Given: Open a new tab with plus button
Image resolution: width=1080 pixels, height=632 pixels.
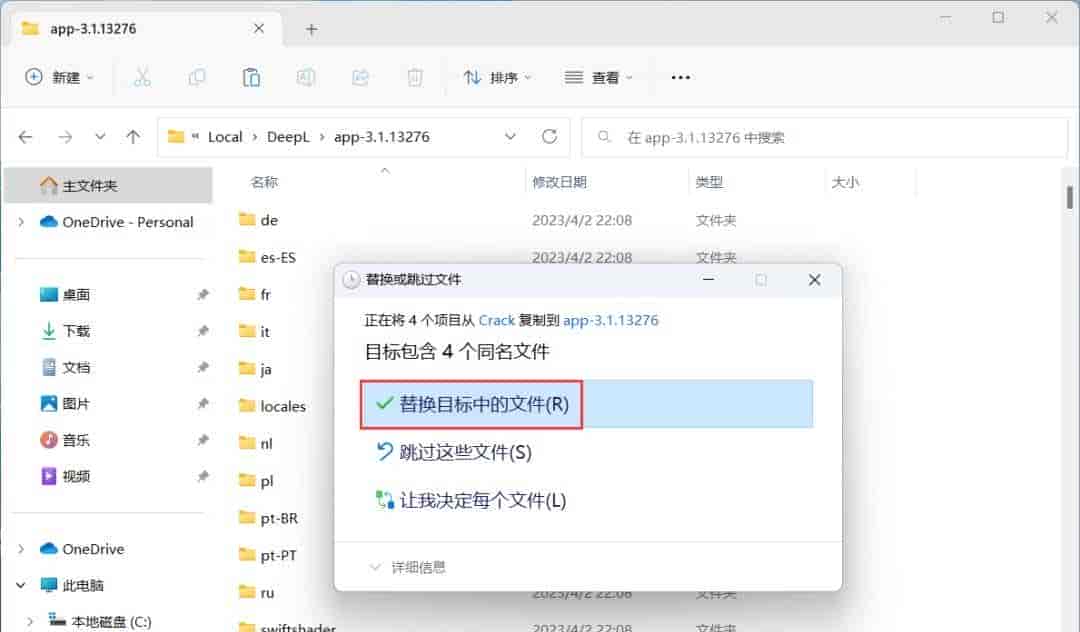Looking at the screenshot, I should pyautogui.click(x=311, y=29).
